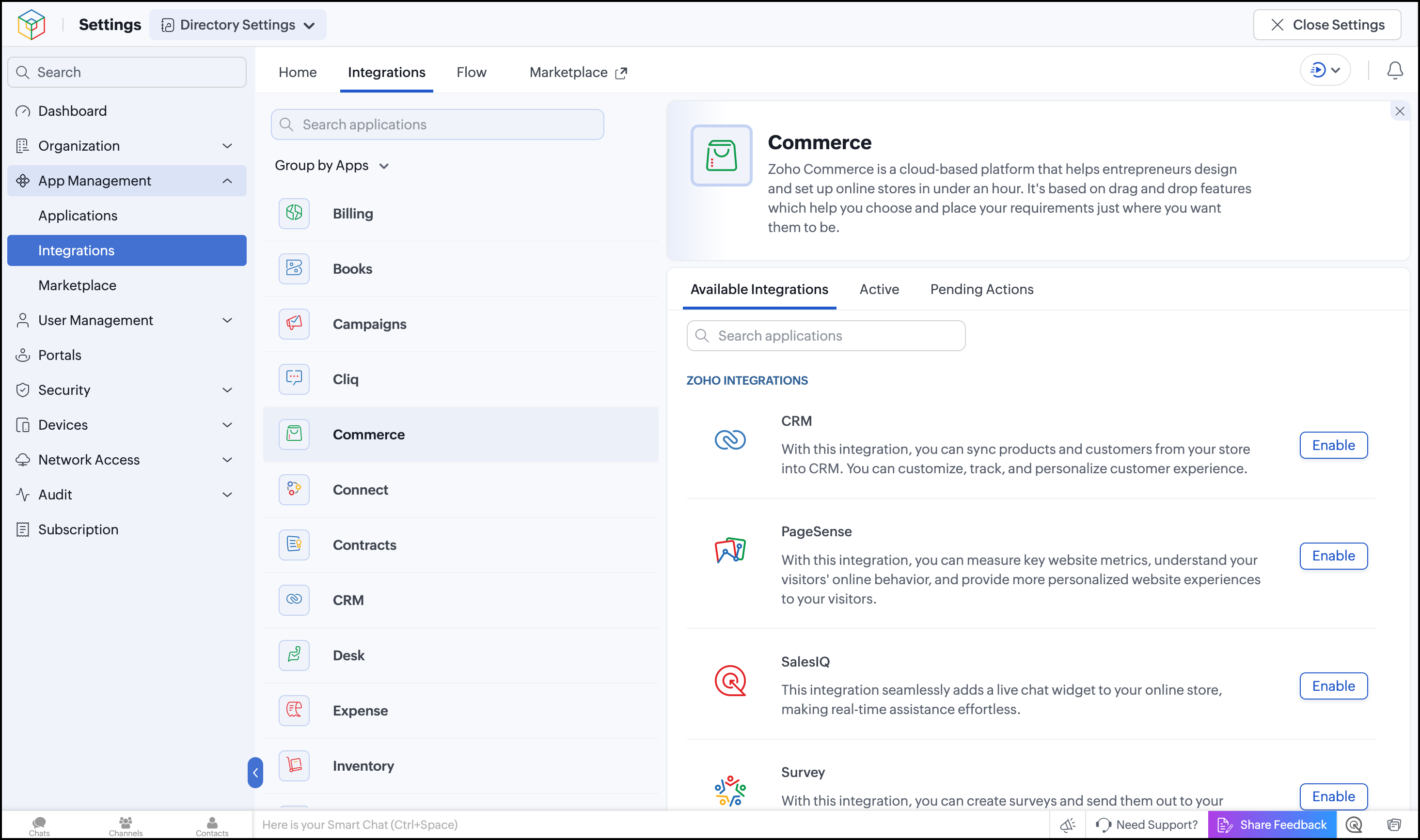Click the Expense app icon

tap(294, 710)
